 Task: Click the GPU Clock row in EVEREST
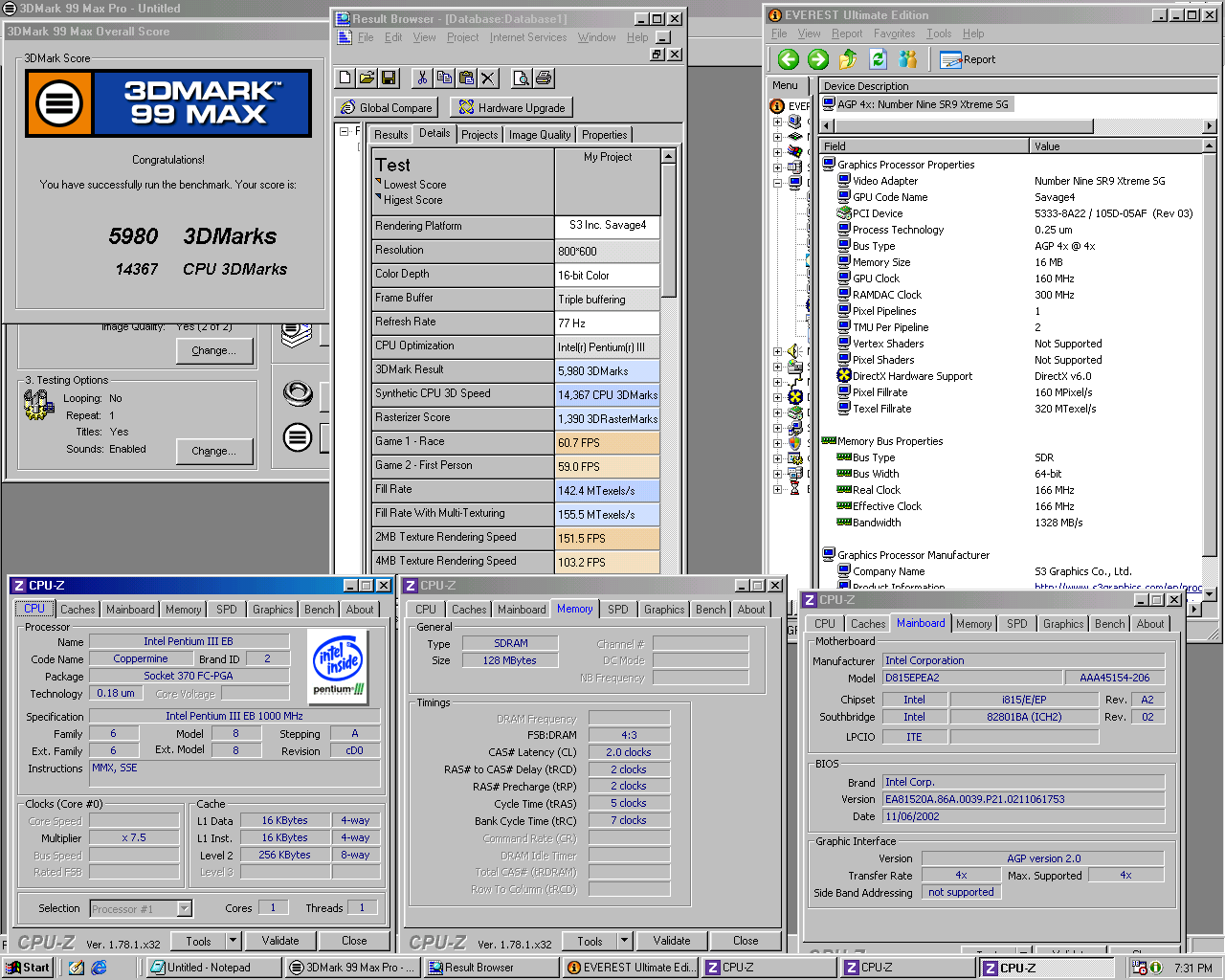1012,278
